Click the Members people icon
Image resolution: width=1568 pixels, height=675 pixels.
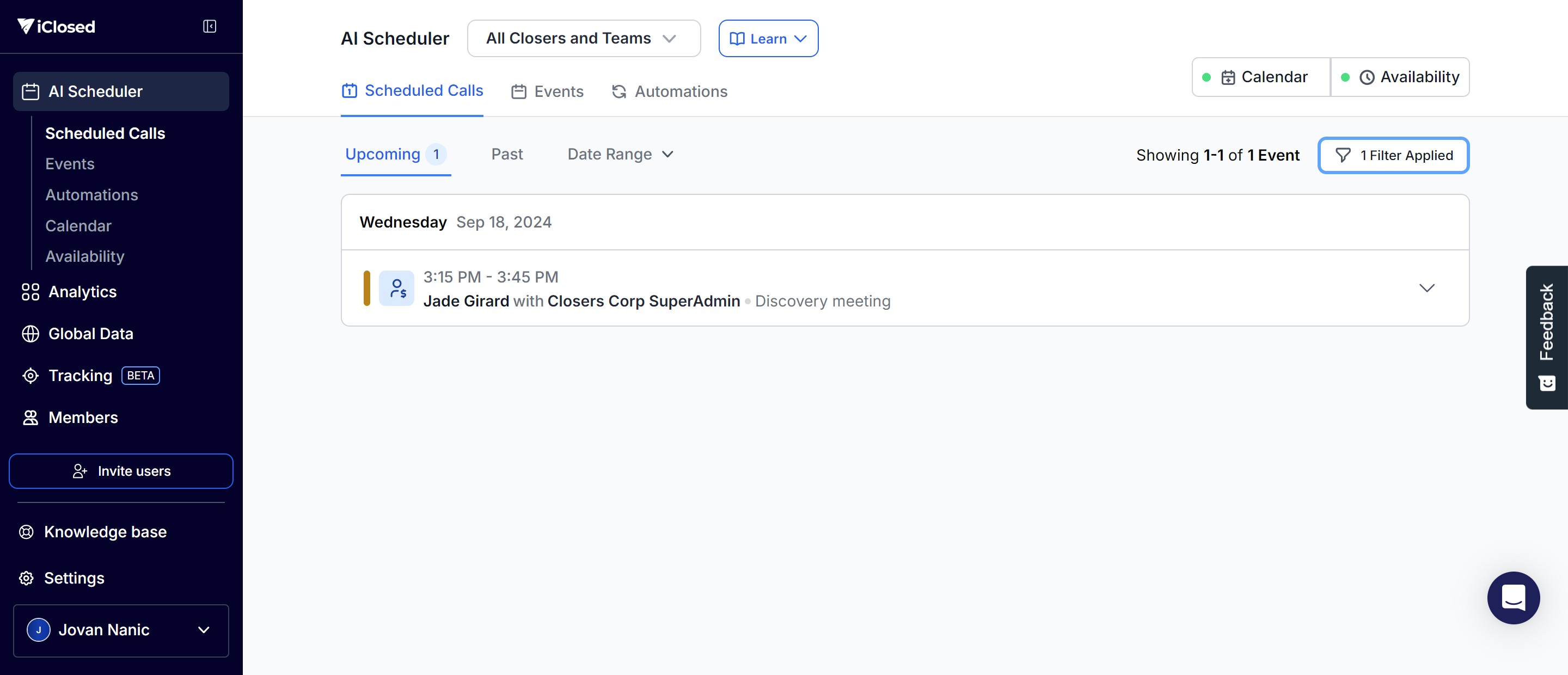click(x=30, y=418)
